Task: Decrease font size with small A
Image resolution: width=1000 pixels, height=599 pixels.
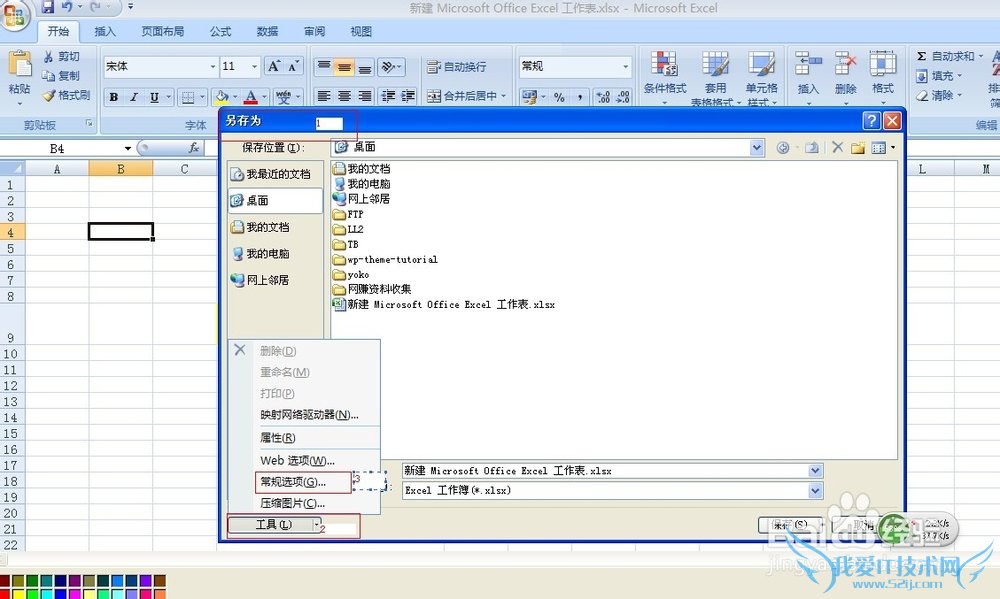Action: pos(293,66)
